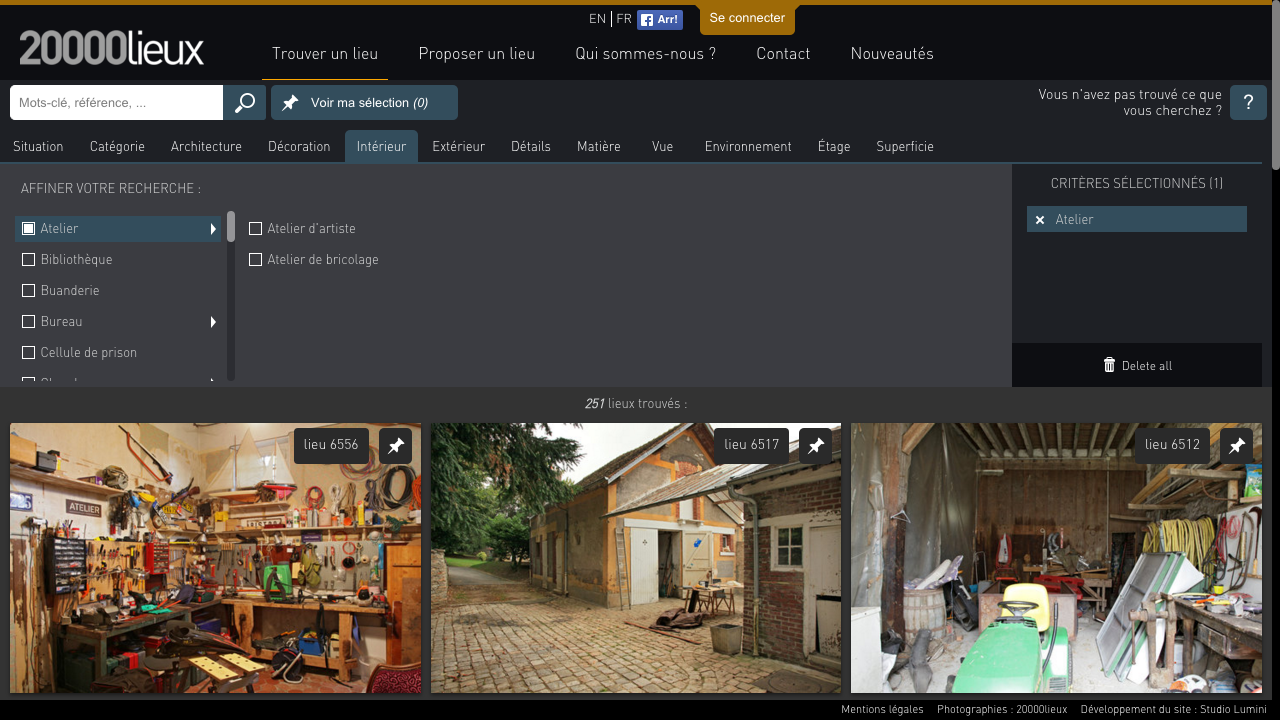
Task: Click Voir ma sélection button
Action: click(364, 103)
